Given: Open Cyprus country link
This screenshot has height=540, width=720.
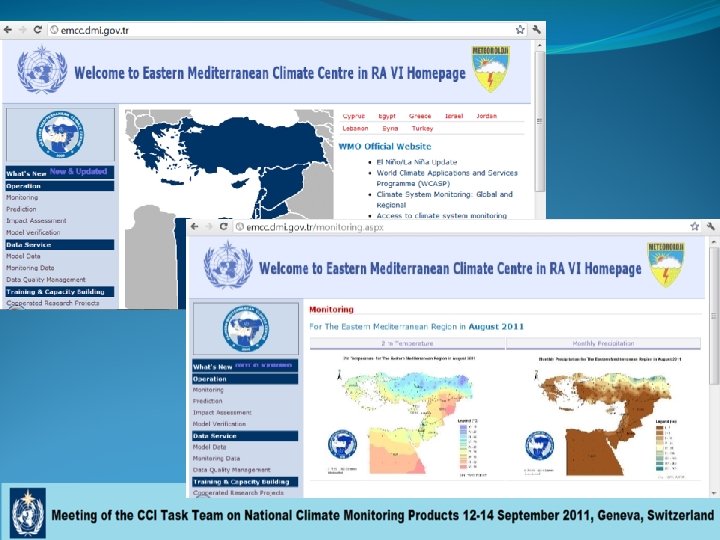Looking at the screenshot, I should pyautogui.click(x=354, y=116).
